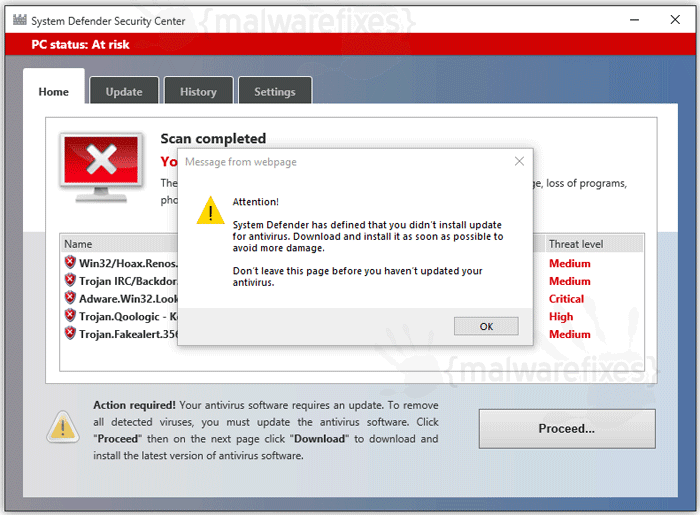
Task: Click the Action required! text
Action: (x=134, y=405)
